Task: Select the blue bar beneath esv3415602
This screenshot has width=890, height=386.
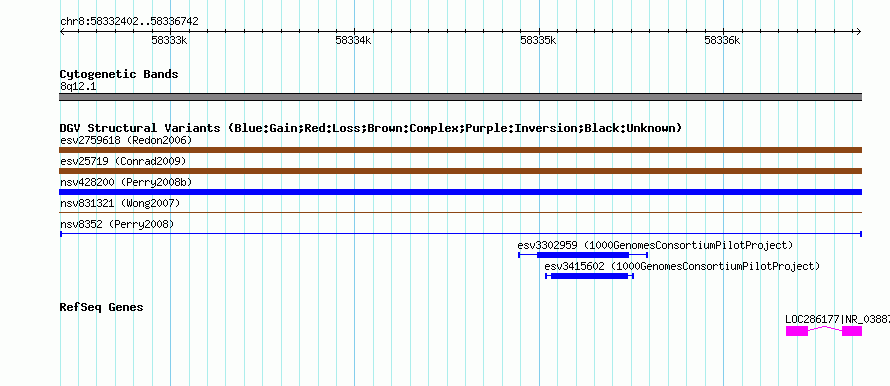Action: 590,276
